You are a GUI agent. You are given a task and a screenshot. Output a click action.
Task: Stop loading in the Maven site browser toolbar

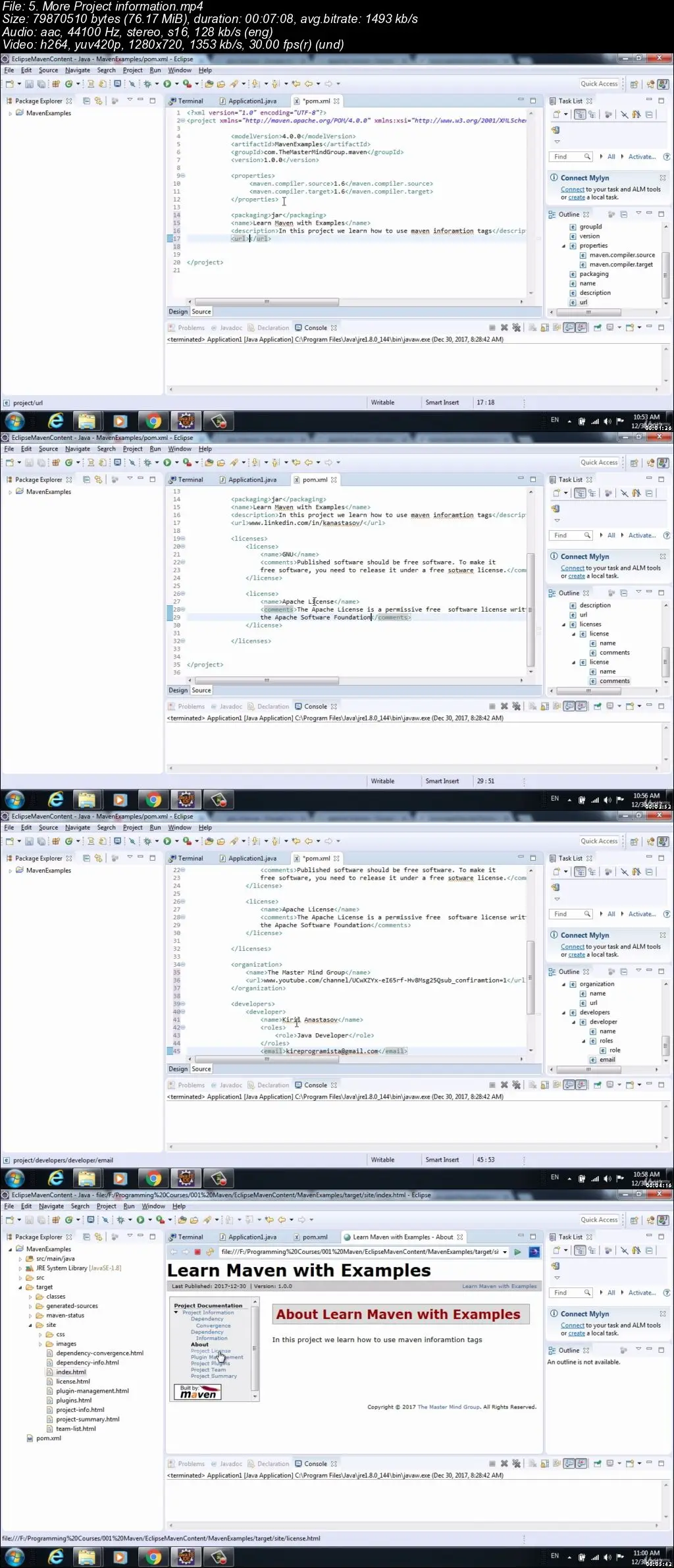click(197, 1252)
